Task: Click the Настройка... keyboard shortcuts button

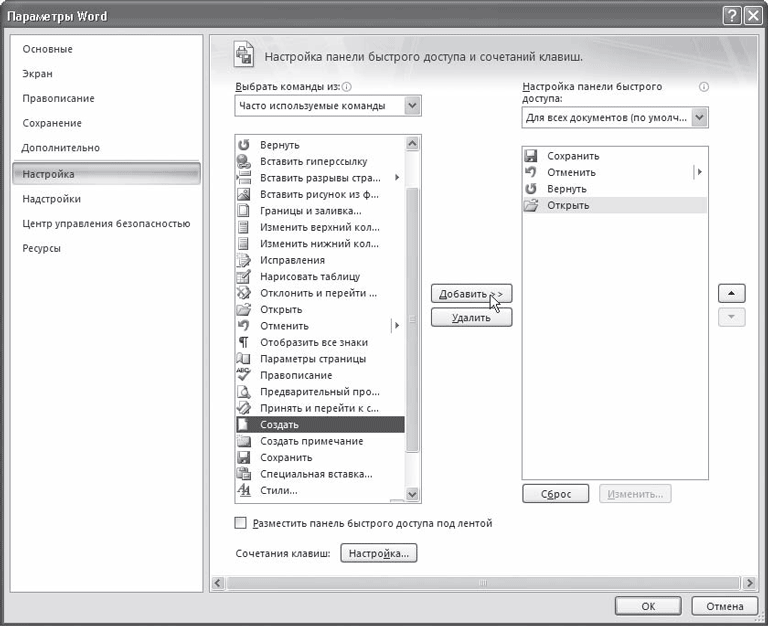Action: 379,553
